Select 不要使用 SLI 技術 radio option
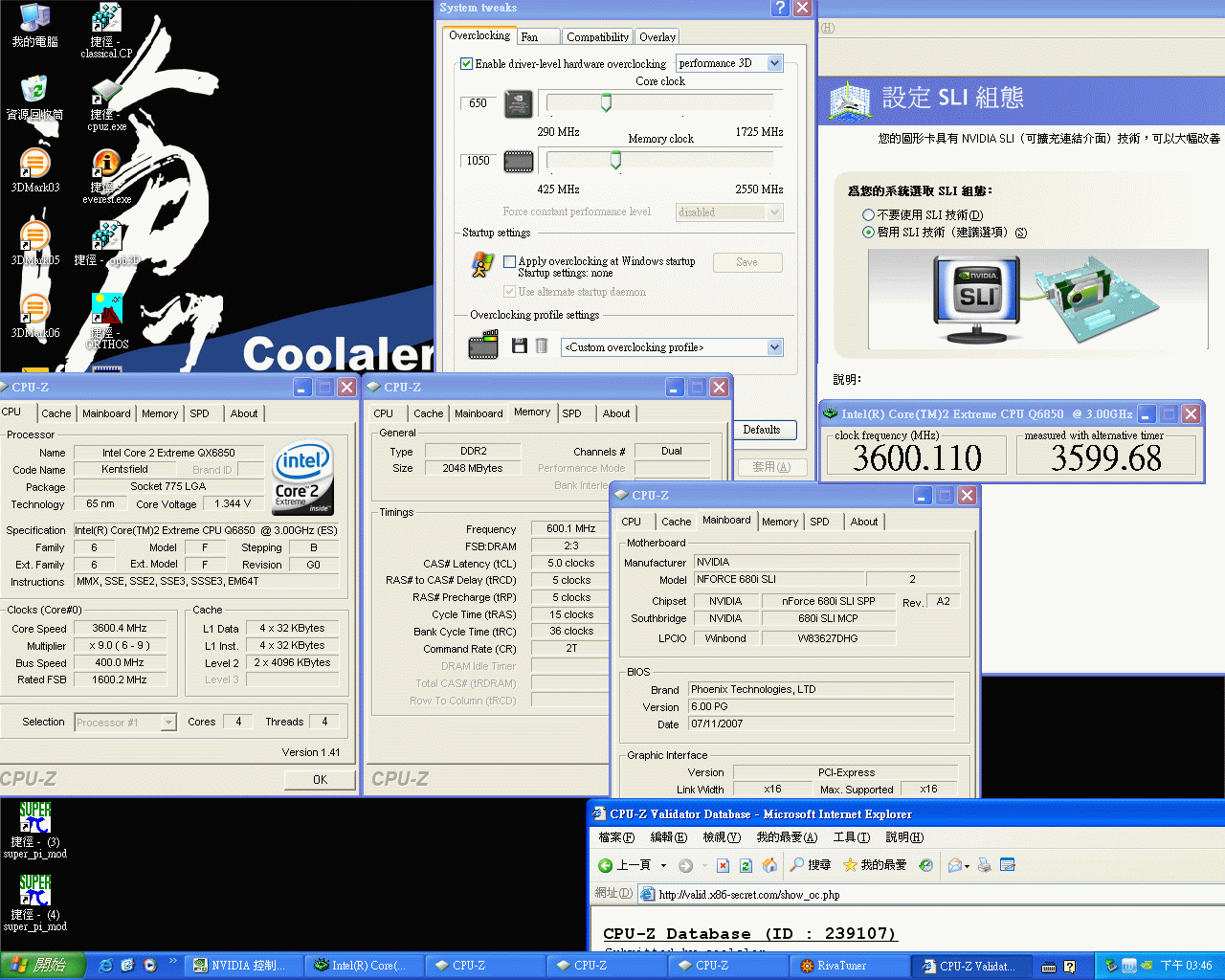This screenshot has width=1225, height=980. 868,215
